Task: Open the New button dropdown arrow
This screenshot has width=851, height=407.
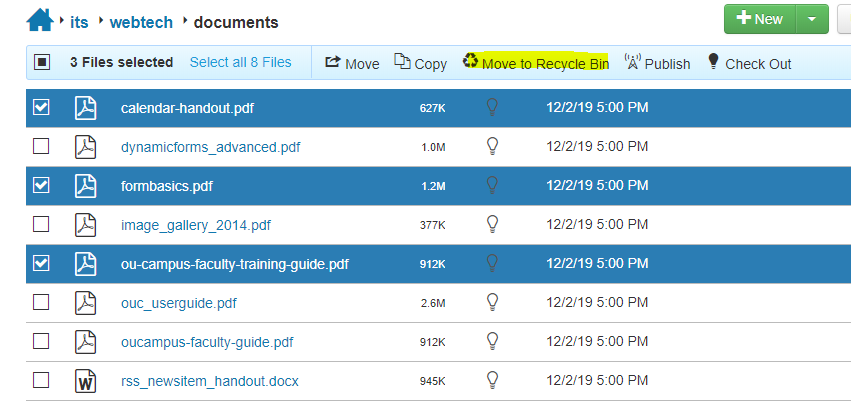Action: coord(812,19)
